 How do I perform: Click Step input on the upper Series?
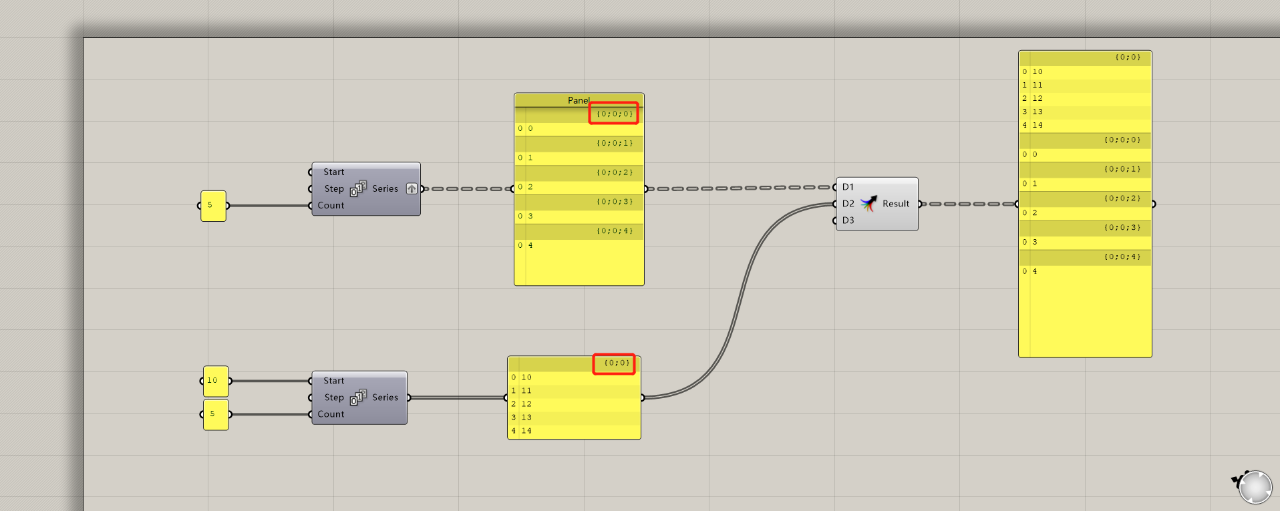(333, 189)
